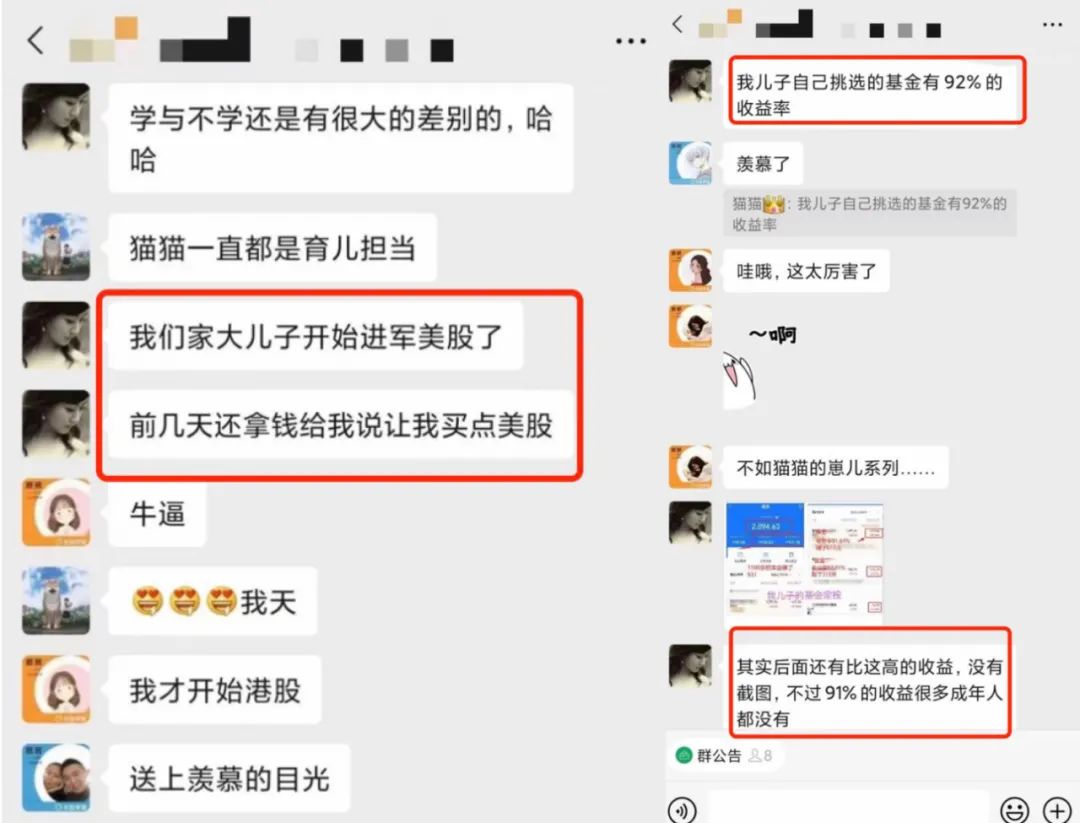
Task: Open the shared fund screenshot thumbnails
Action: pos(804,559)
